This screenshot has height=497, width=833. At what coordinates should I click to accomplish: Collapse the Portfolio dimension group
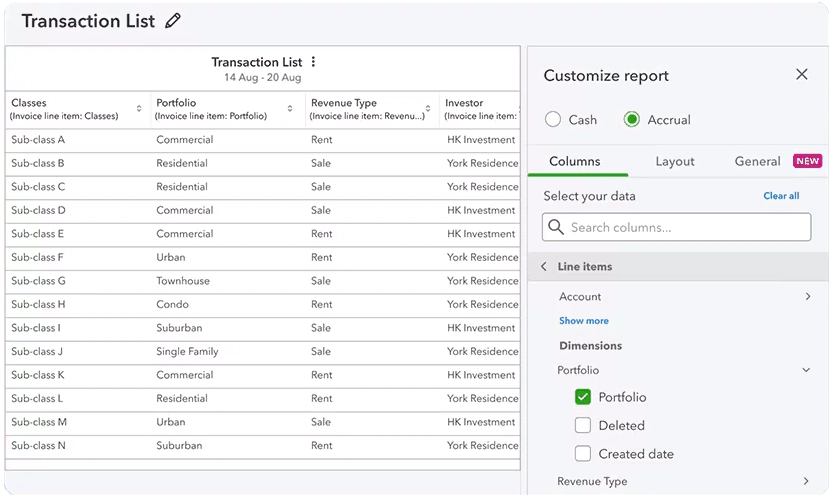click(x=807, y=370)
